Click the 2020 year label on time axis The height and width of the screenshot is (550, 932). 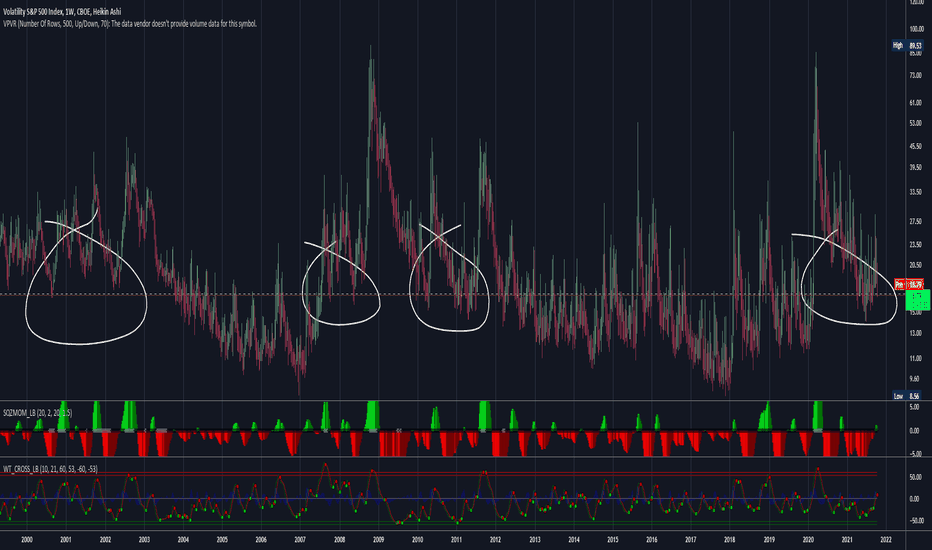click(x=808, y=540)
